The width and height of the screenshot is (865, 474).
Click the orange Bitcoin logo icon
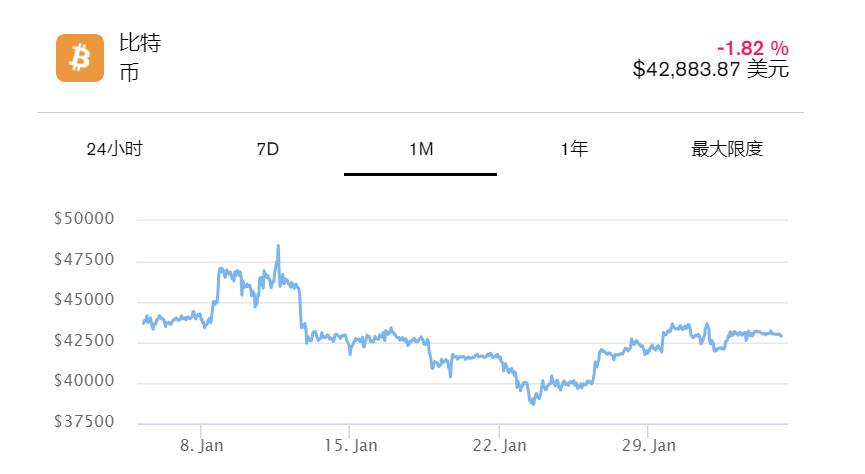(80, 58)
